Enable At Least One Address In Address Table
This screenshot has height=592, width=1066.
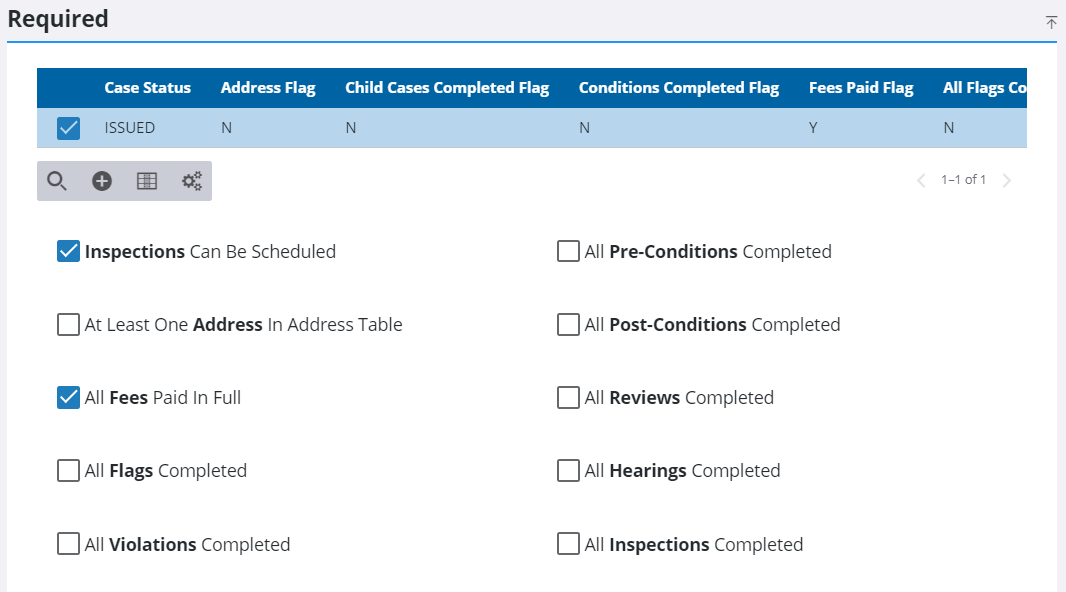[x=68, y=325]
